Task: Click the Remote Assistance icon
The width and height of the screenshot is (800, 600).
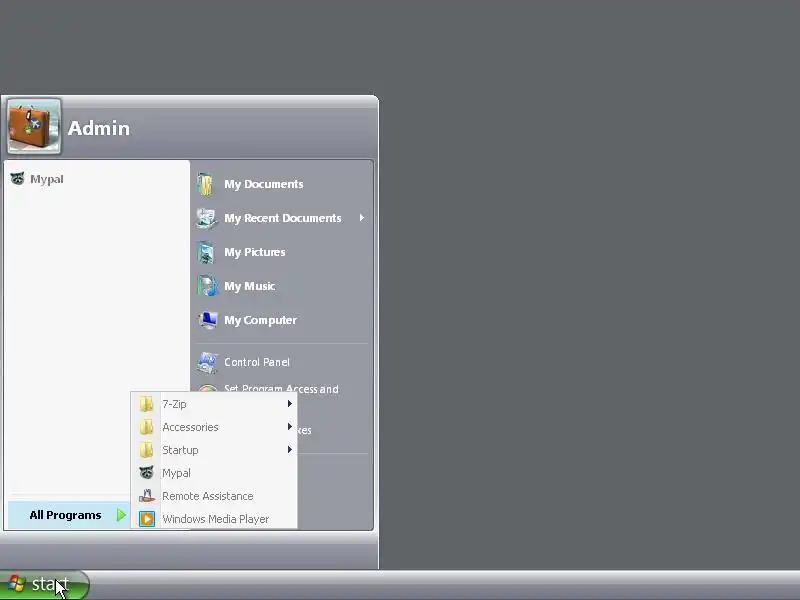Action: (x=146, y=496)
